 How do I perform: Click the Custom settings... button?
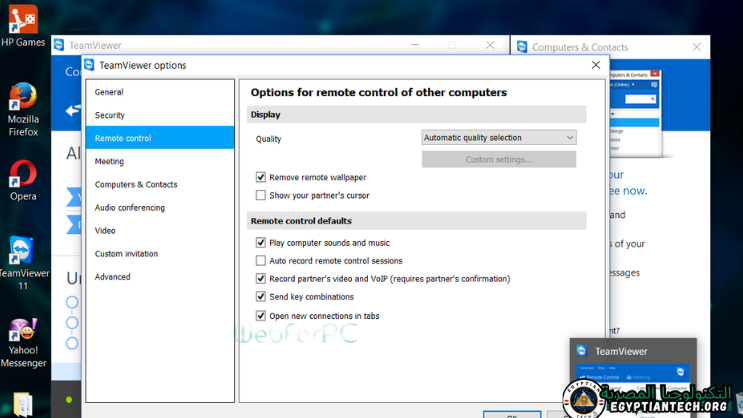498,159
